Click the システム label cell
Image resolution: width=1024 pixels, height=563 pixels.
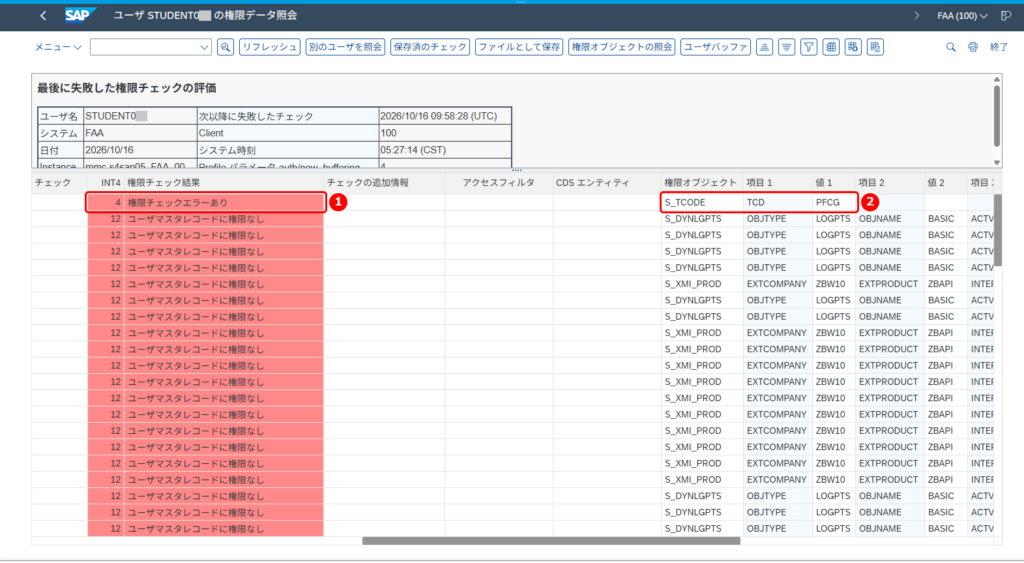pos(60,133)
